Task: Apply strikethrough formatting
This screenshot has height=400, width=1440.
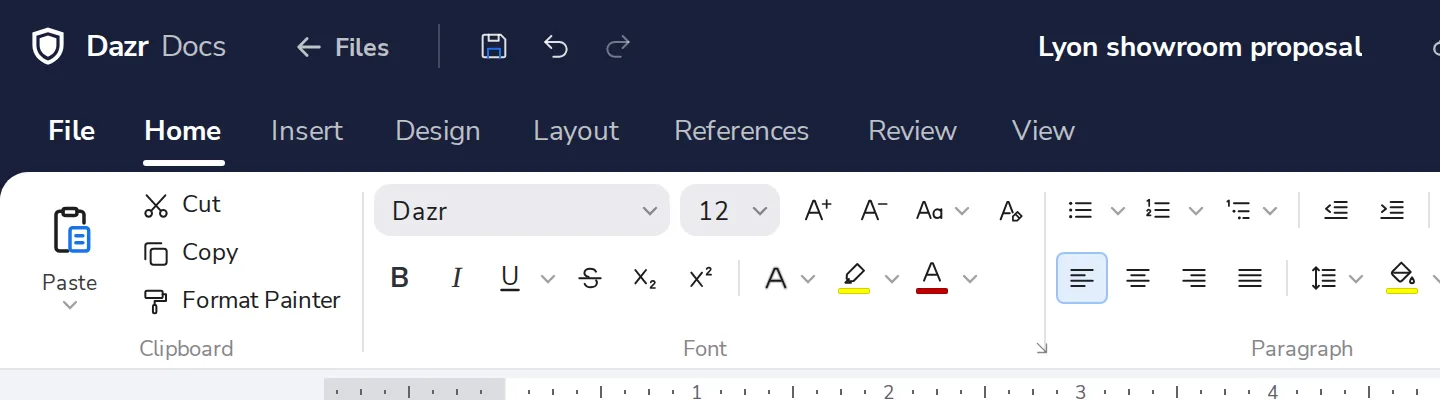Action: coord(590,278)
